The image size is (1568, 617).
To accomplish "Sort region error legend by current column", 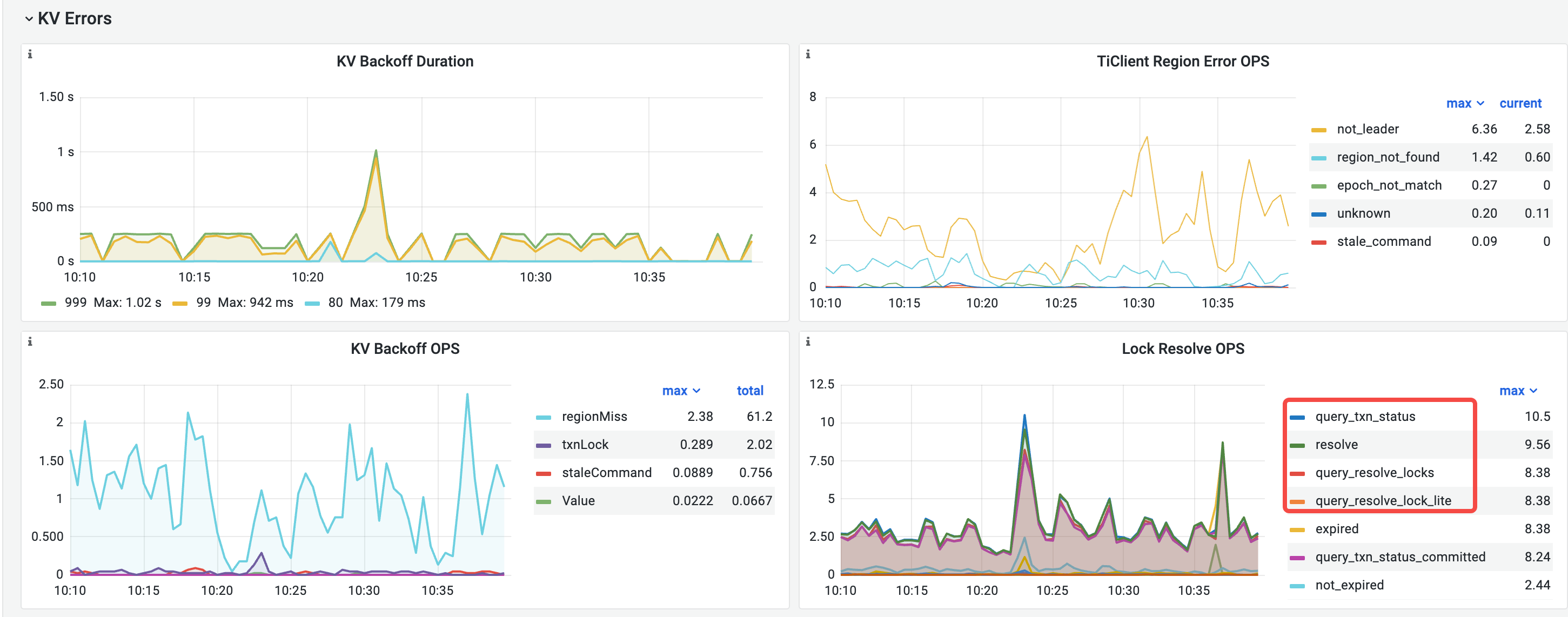I will pos(1520,103).
